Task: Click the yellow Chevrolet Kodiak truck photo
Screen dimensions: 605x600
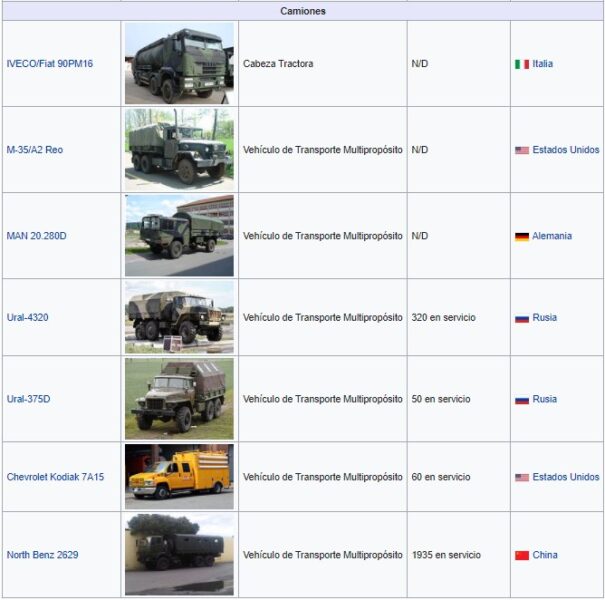Action: pyautogui.click(x=179, y=477)
